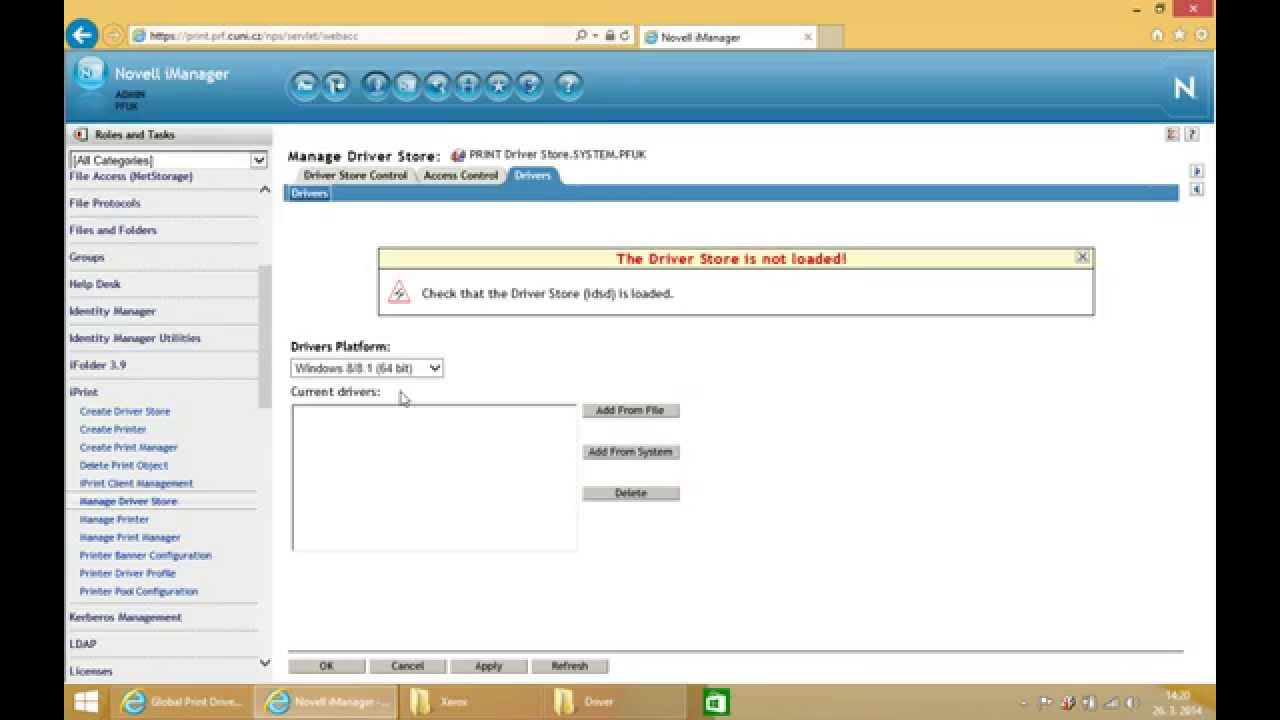Switch to Driver Store Control tab

coord(355,176)
